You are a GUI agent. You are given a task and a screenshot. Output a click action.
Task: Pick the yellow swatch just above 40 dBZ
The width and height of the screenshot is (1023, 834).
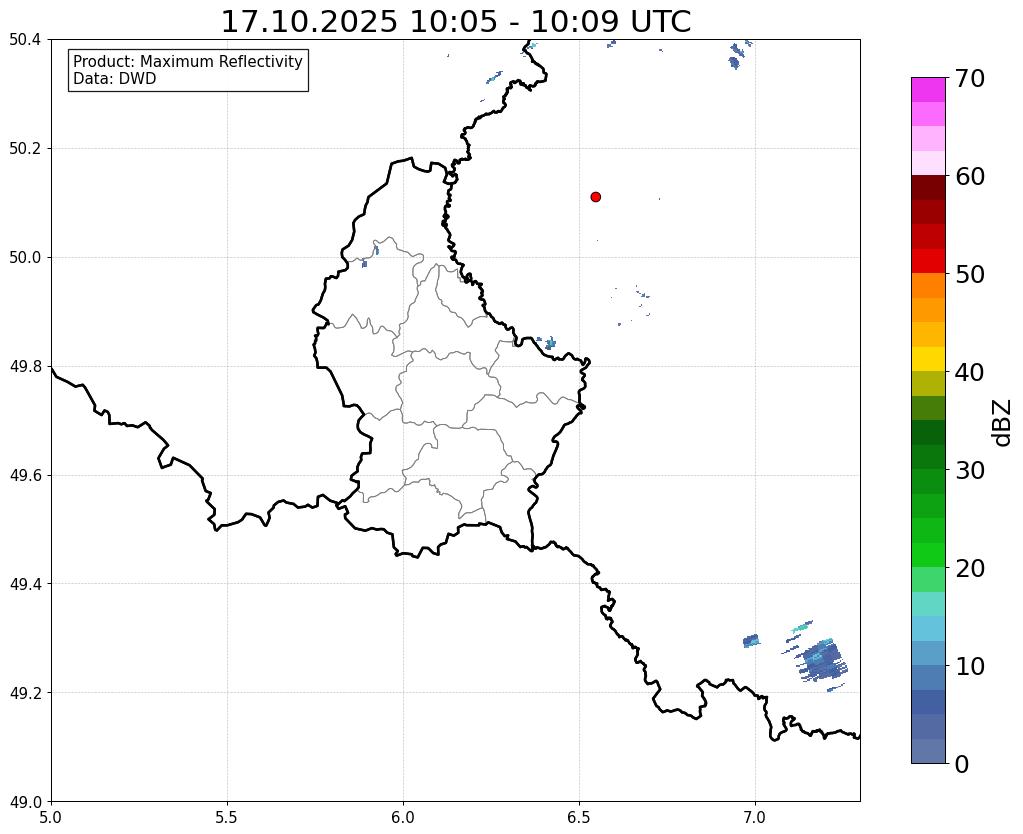pyautogui.click(x=928, y=359)
